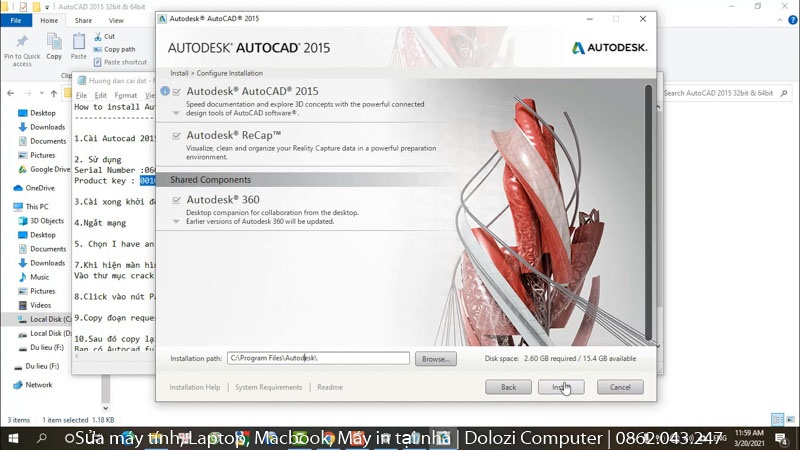Open the File menu in Notepad

pyautogui.click(x=81, y=95)
